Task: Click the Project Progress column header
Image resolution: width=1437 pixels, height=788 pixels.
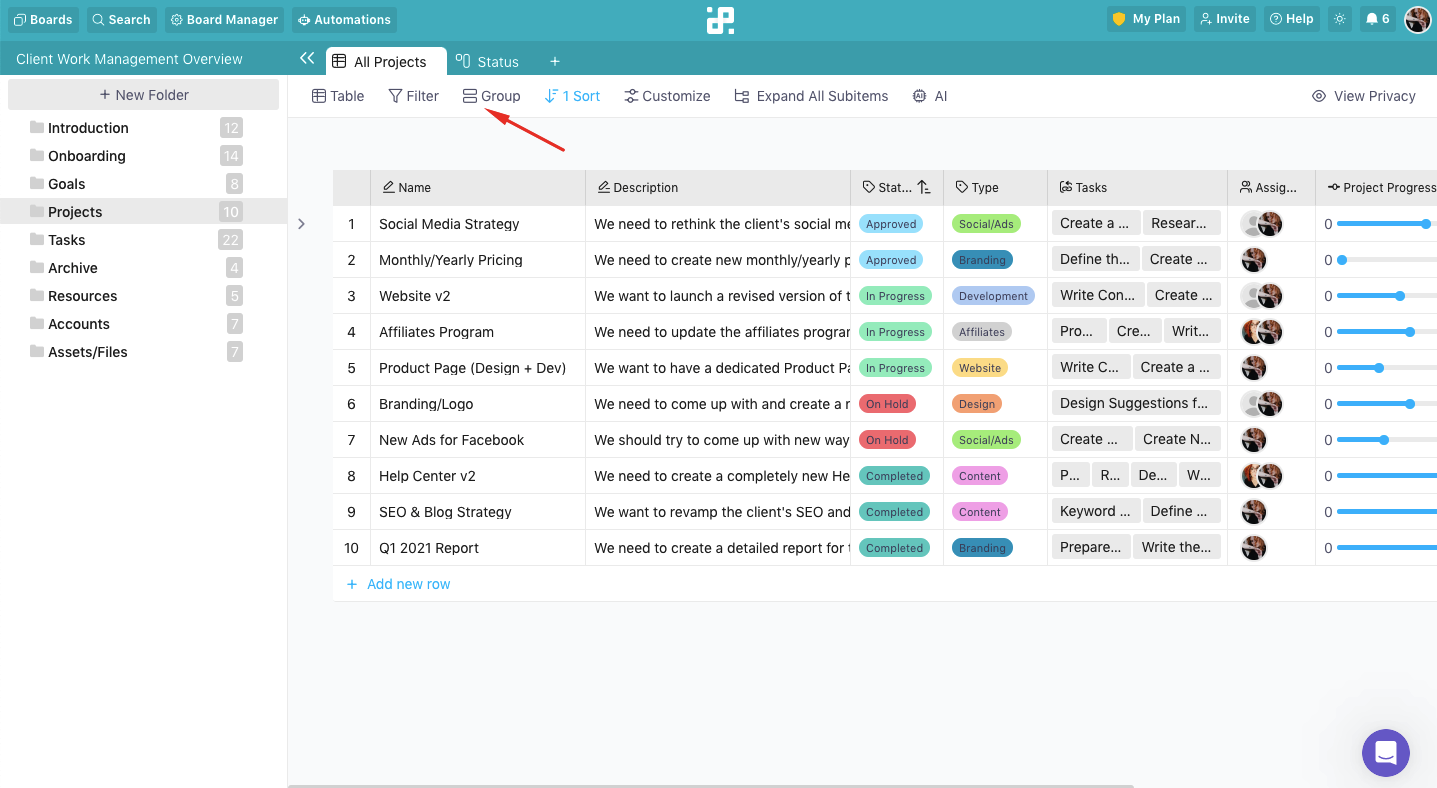Action: click(1376, 187)
